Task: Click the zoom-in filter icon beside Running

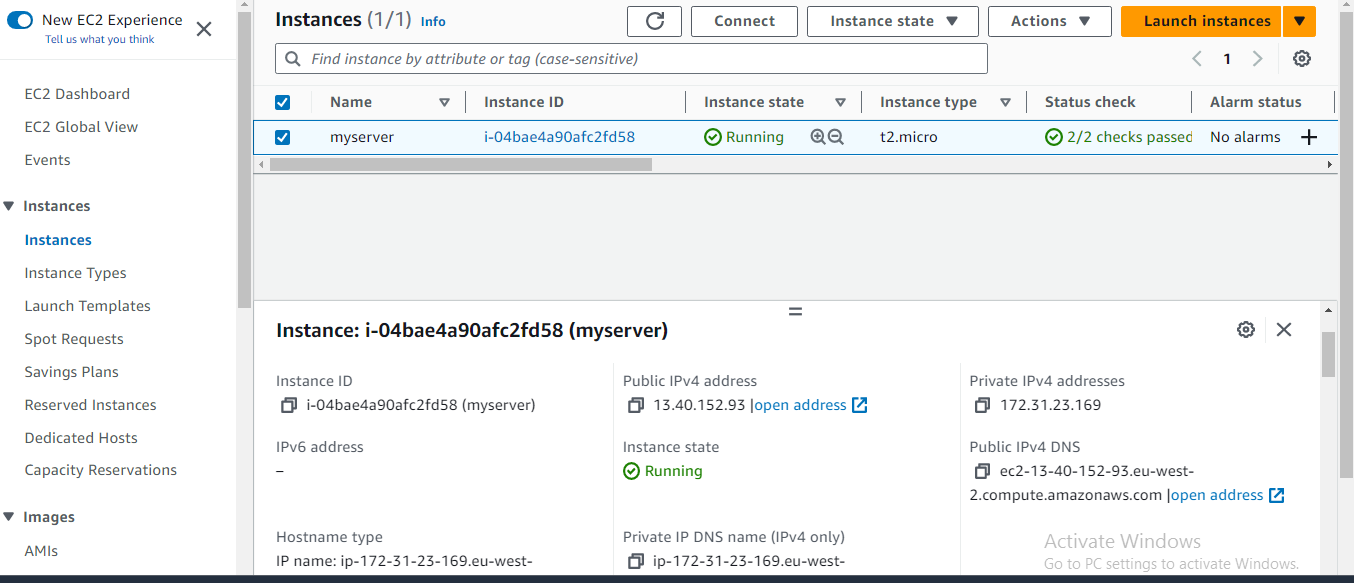Action: pyautogui.click(x=818, y=137)
